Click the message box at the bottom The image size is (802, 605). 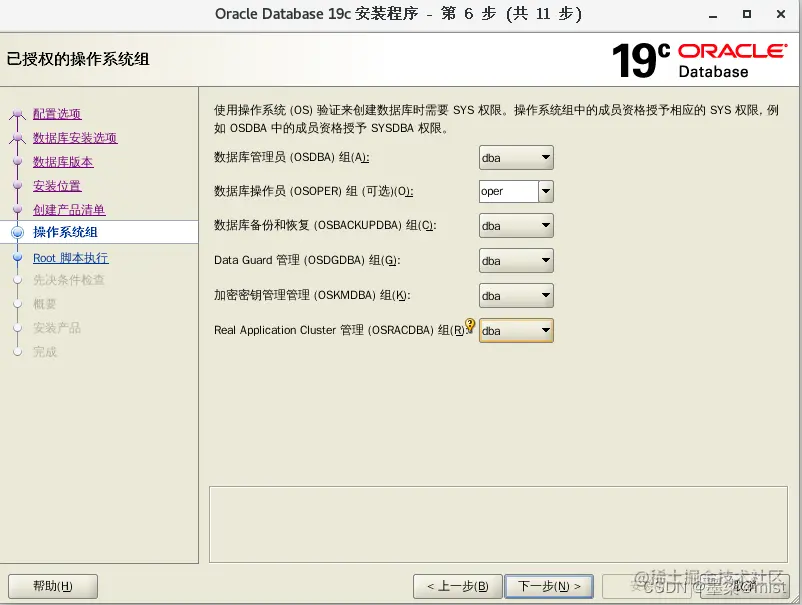[498, 524]
